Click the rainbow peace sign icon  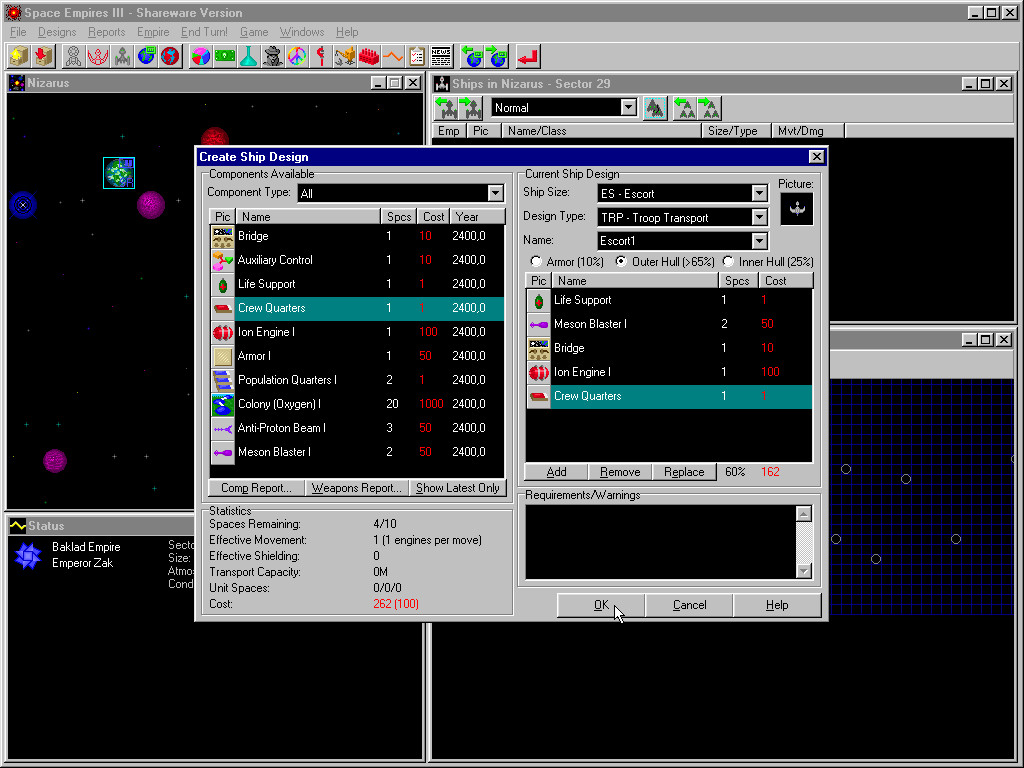point(297,56)
